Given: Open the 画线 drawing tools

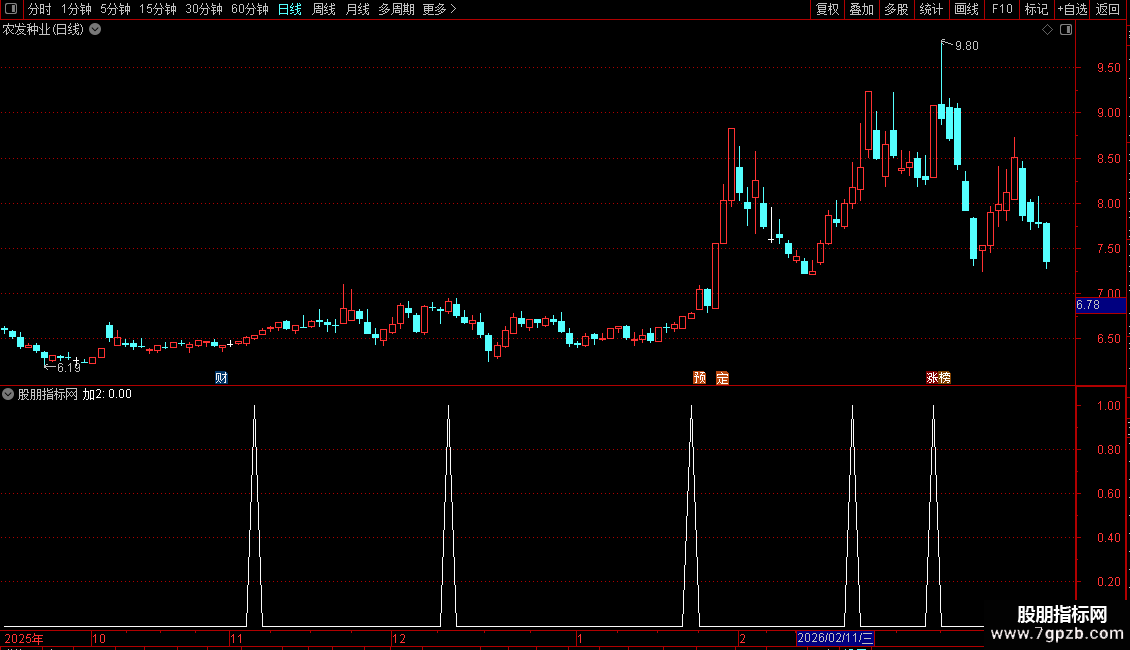Looking at the screenshot, I should (x=966, y=9).
